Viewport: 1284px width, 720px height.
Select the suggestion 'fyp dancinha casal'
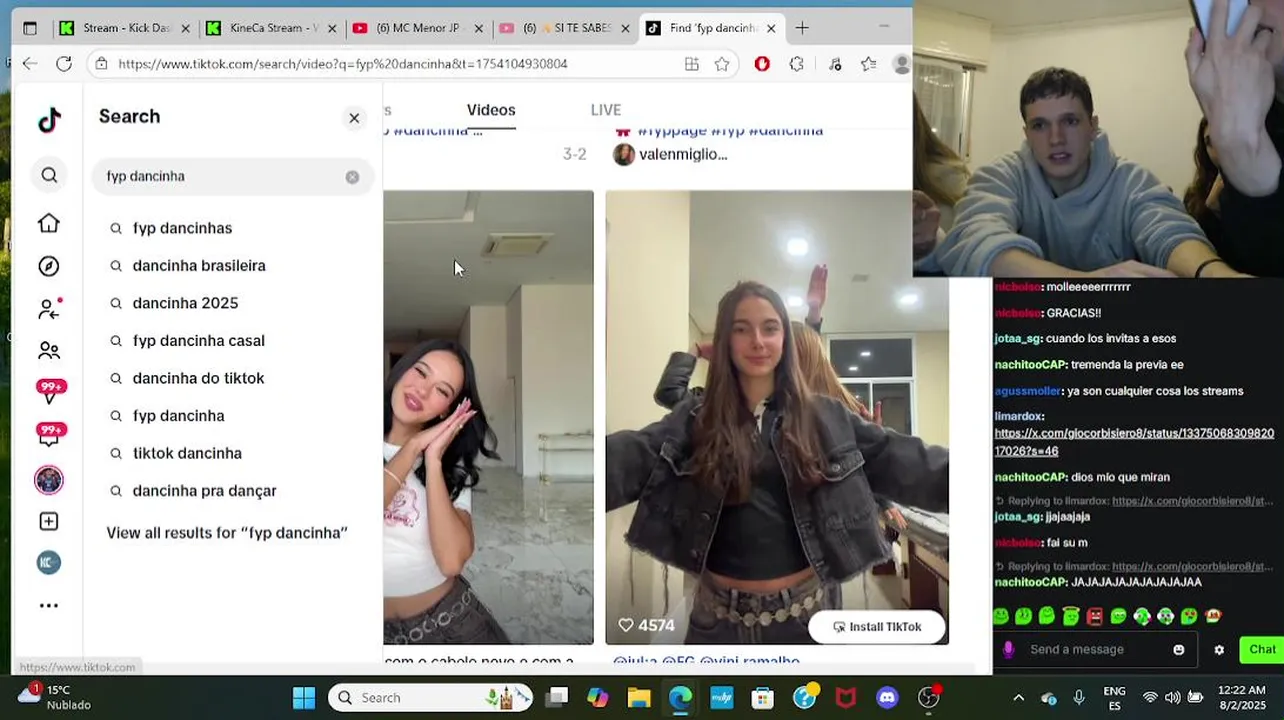coord(199,341)
